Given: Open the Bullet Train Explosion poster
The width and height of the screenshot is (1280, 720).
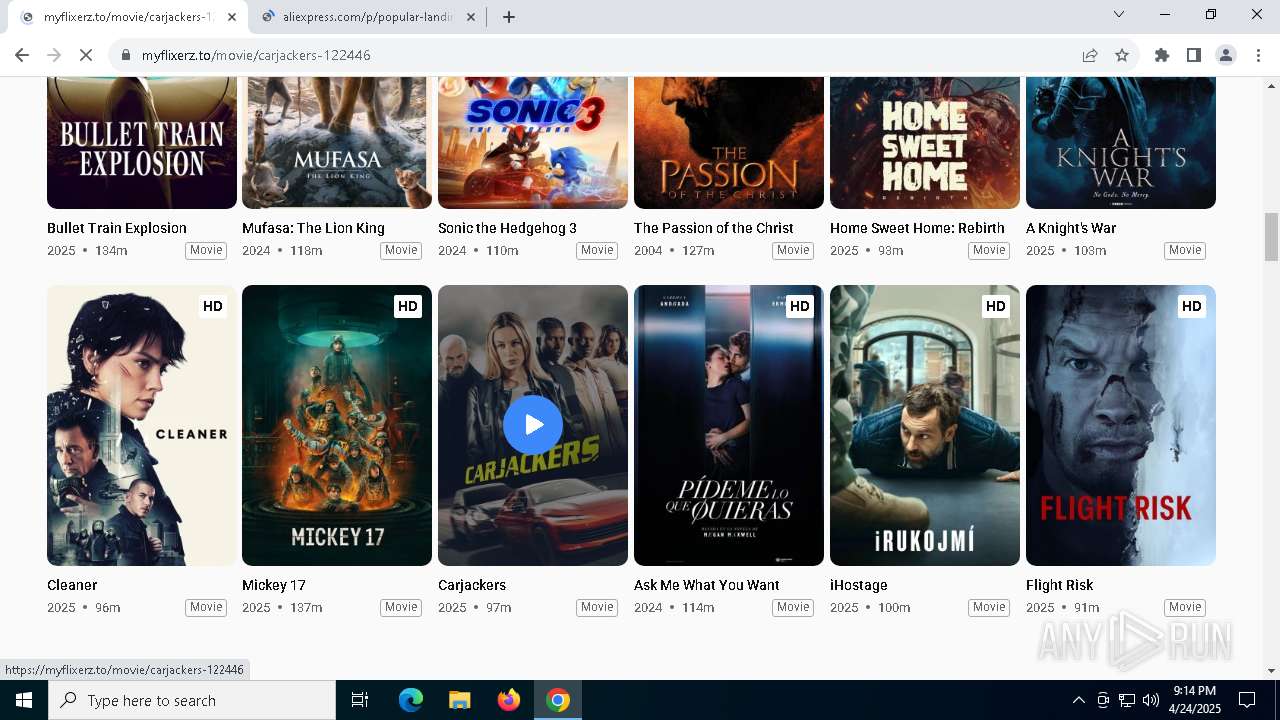Looking at the screenshot, I should point(142,143).
